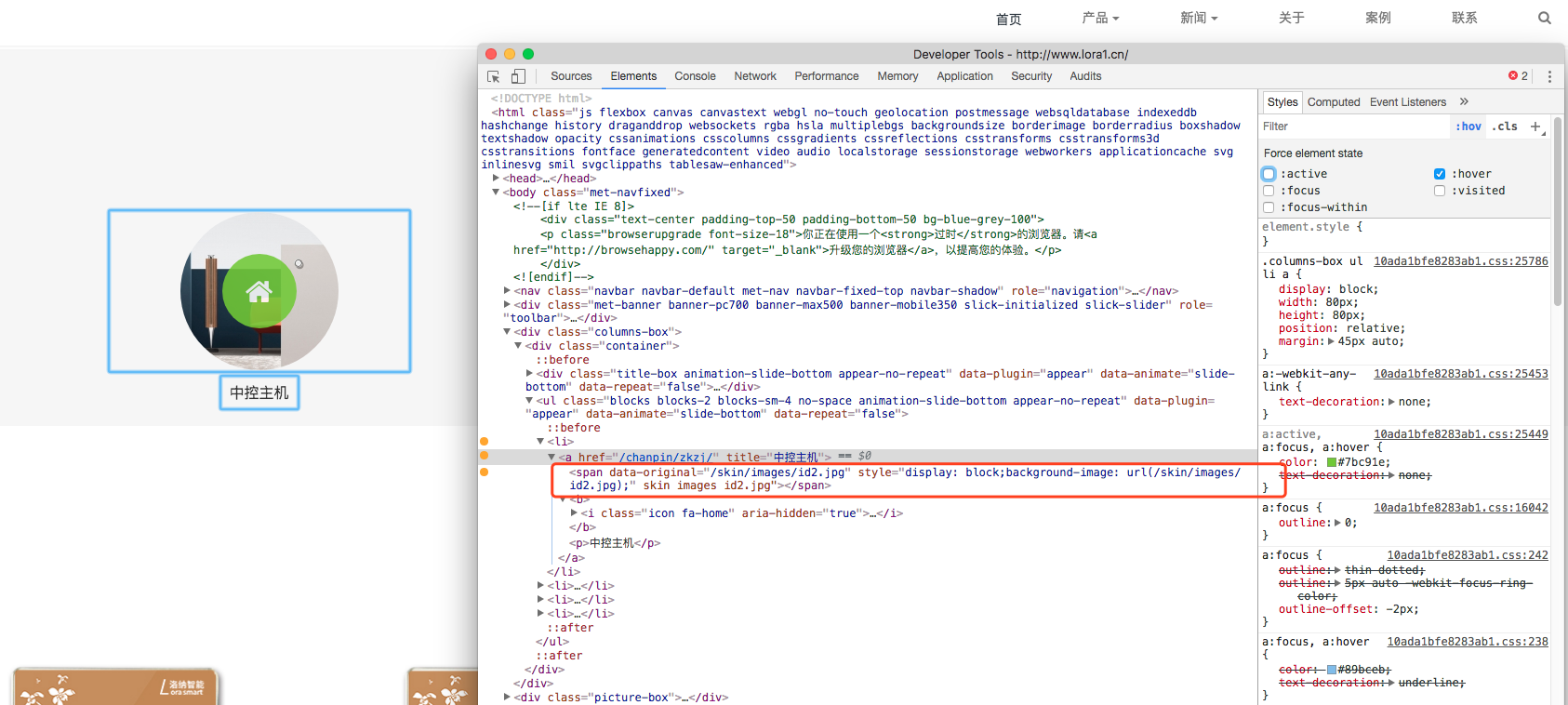Click the website search magnifier icon
This screenshot has height=705, width=1568.
(x=1545, y=18)
